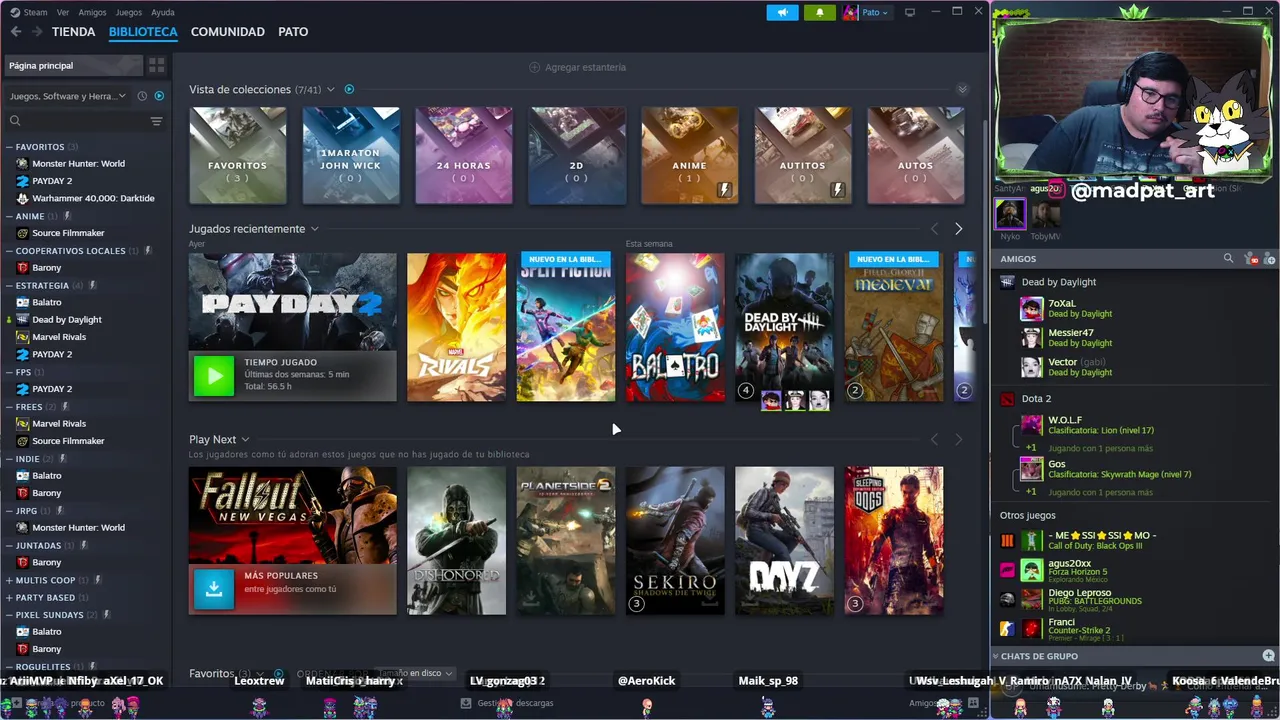
Task: Open the Juegos, Software y Herra... filter dropdown
Action: [68, 96]
